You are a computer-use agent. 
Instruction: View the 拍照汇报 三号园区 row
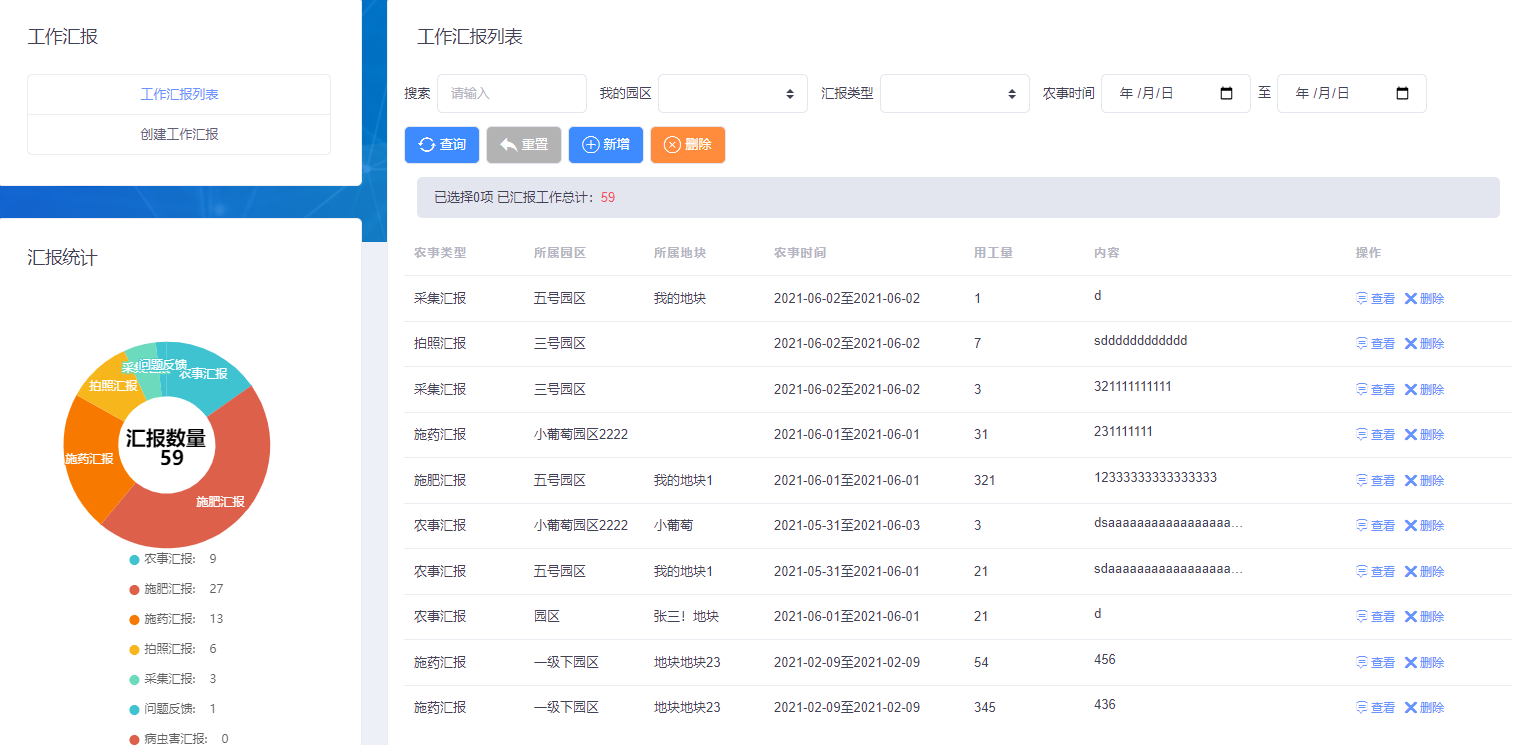1375,343
